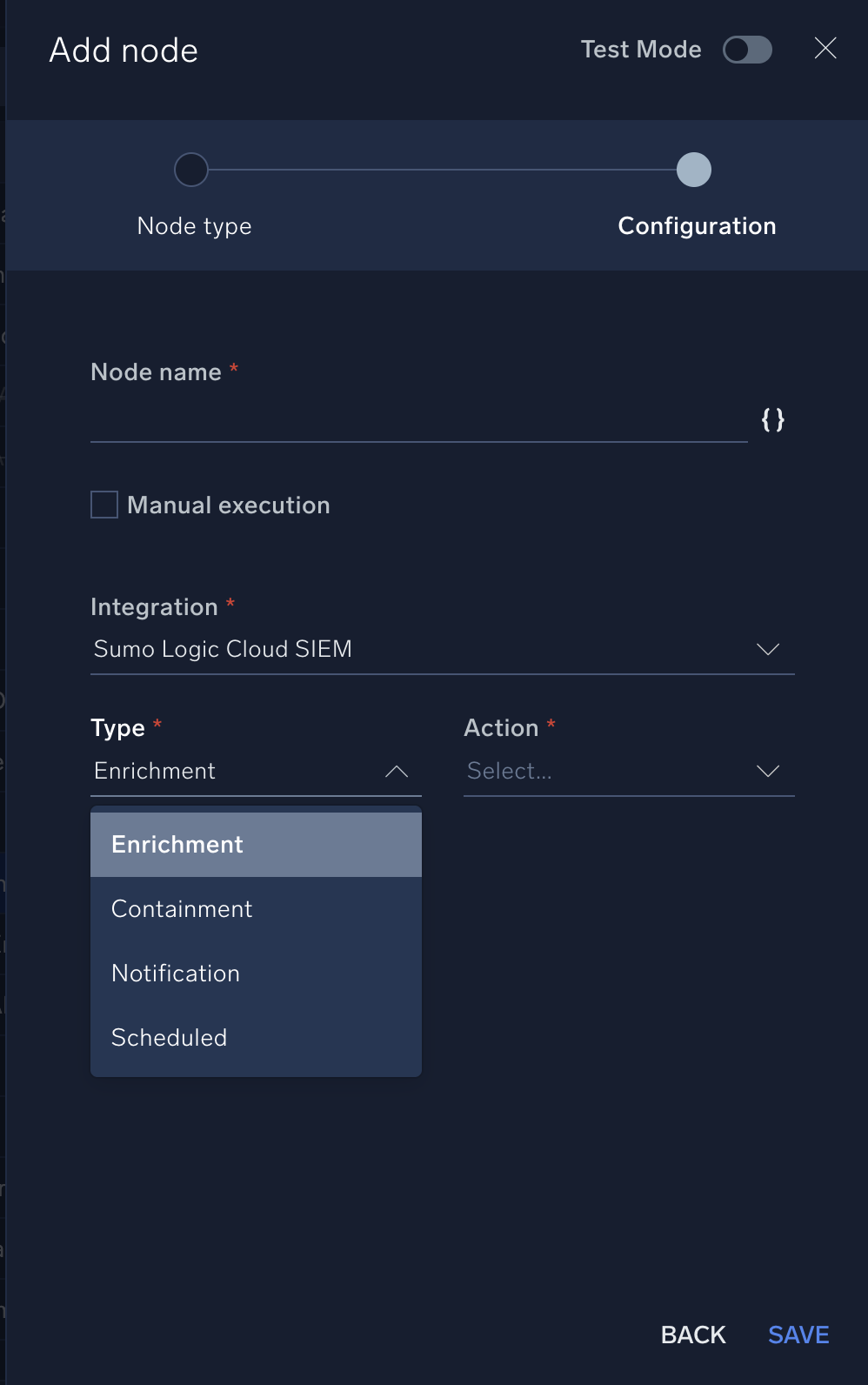This screenshot has width=868, height=1385.
Task: Click the Node type step label
Action: [x=194, y=226]
